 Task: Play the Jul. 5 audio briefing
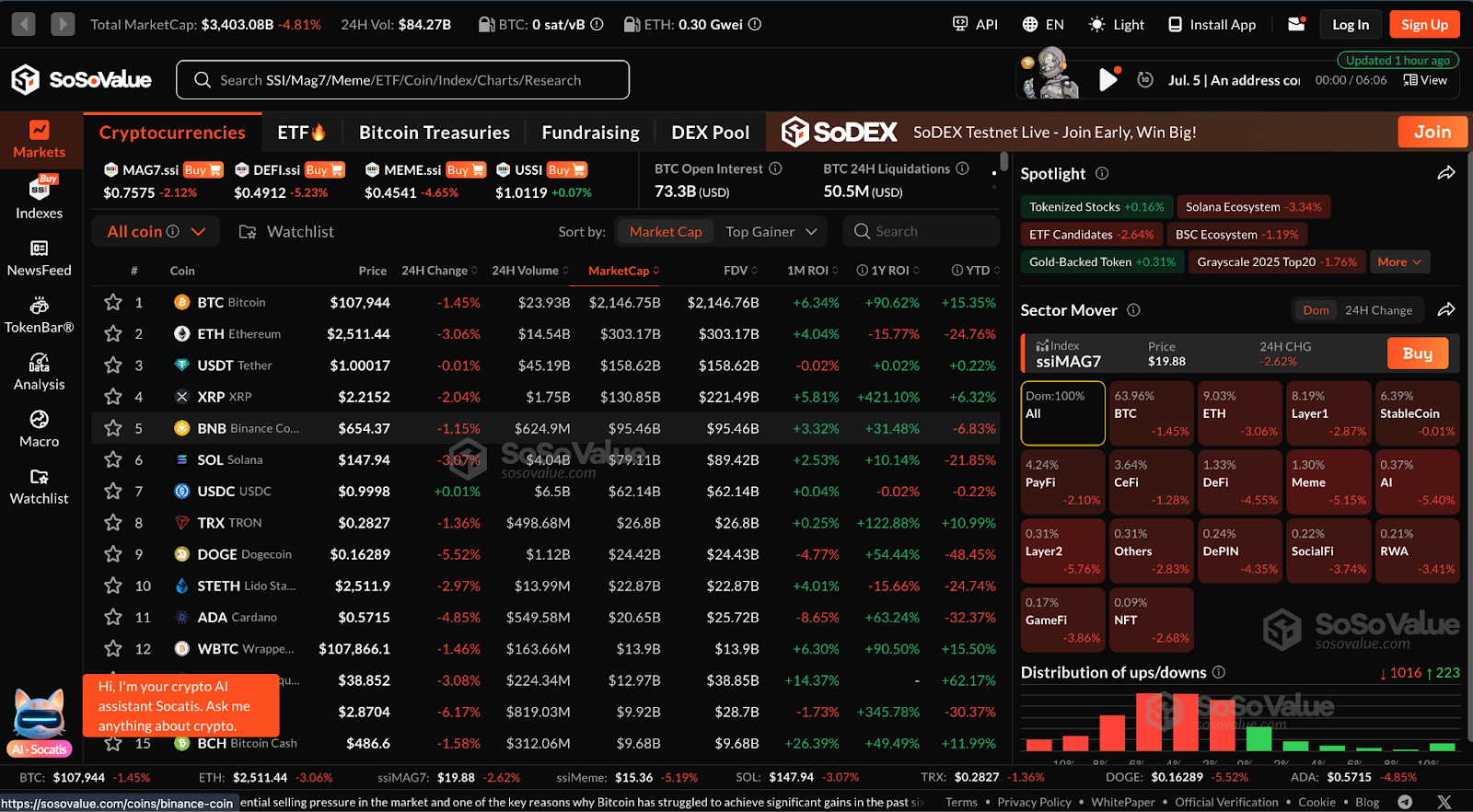pos(1108,80)
